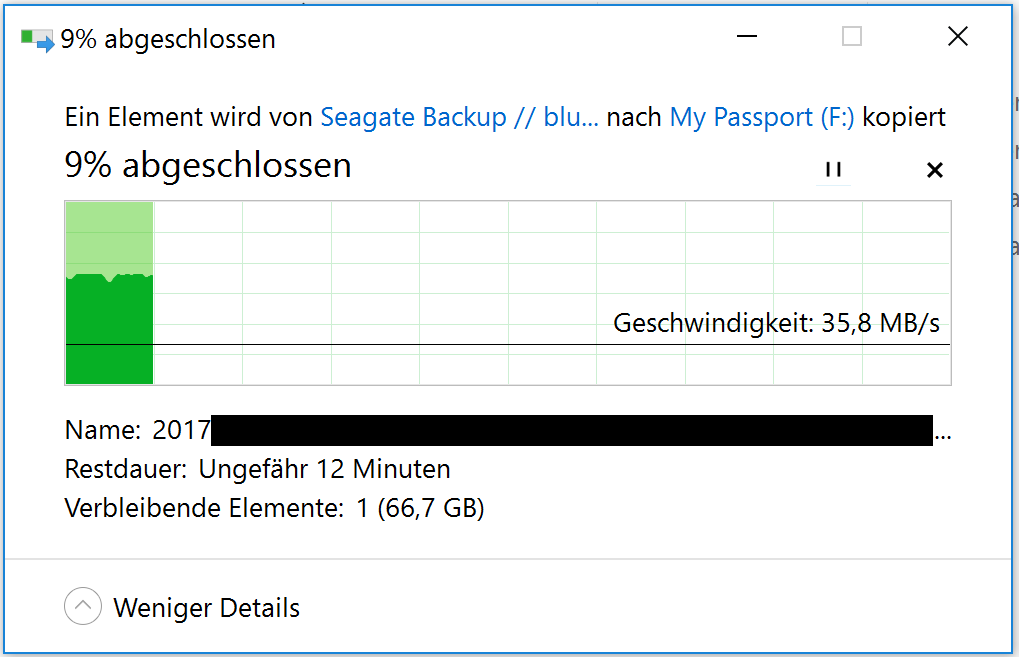The image size is (1019, 657).
Task: Open the My Passport (F:) destination link
Action: click(x=762, y=117)
